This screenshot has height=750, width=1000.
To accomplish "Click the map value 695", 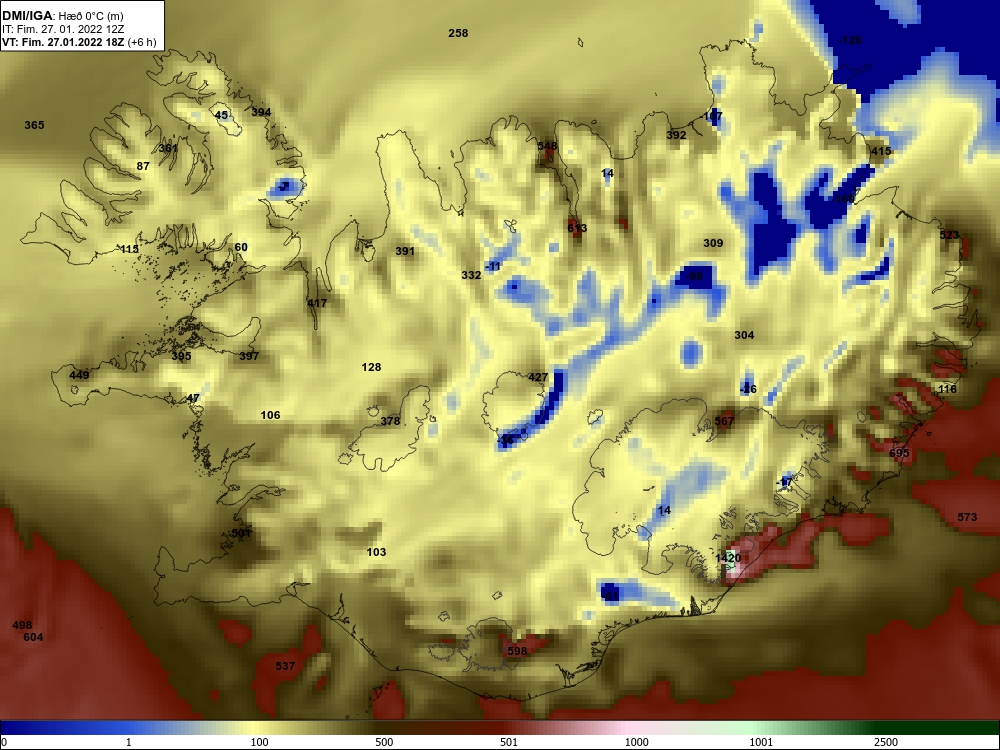I will coord(899,453).
